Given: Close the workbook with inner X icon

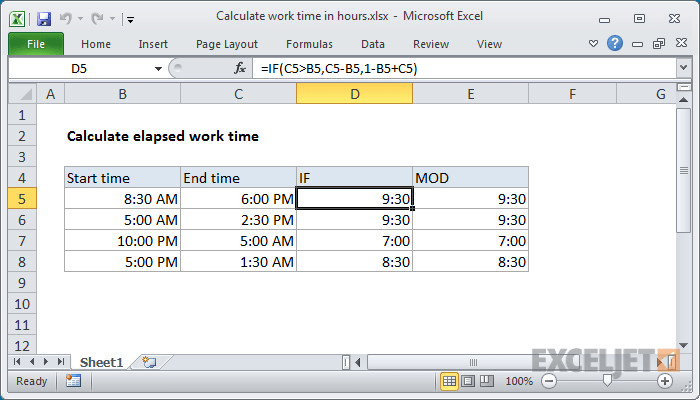Looking at the screenshot, I should click(681, 43).
